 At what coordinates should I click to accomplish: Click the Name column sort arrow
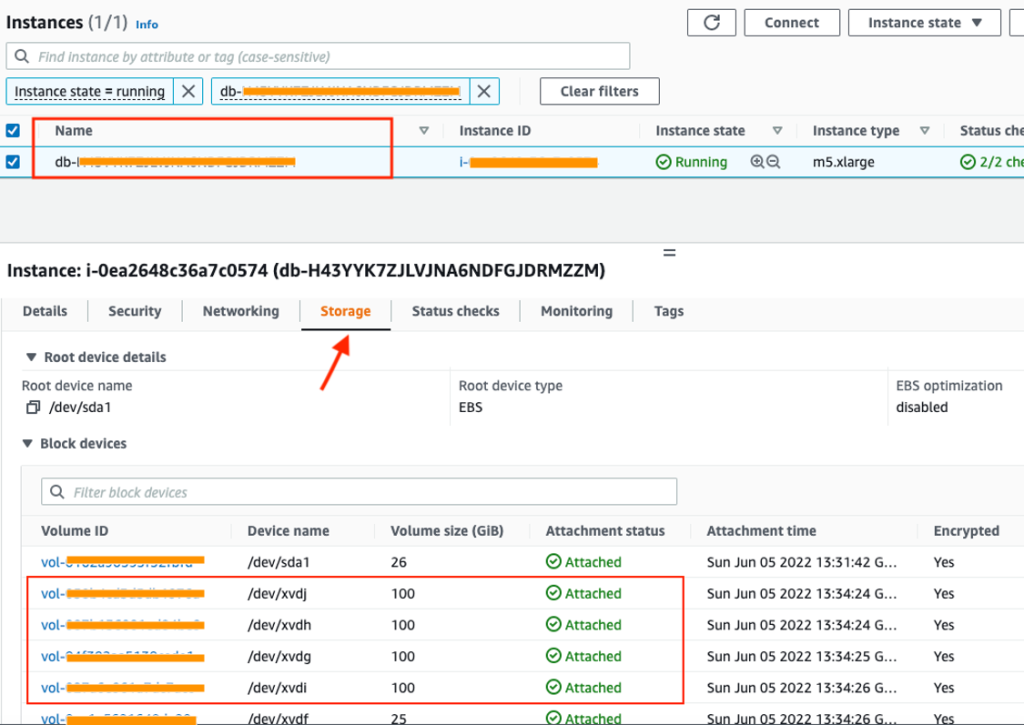click(424, 130)
